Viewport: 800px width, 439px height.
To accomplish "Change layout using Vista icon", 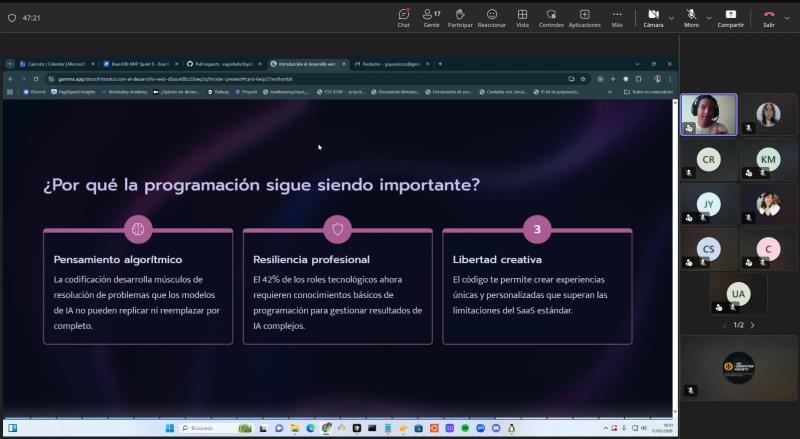I will pyautogui.click(x=522, y=15).
